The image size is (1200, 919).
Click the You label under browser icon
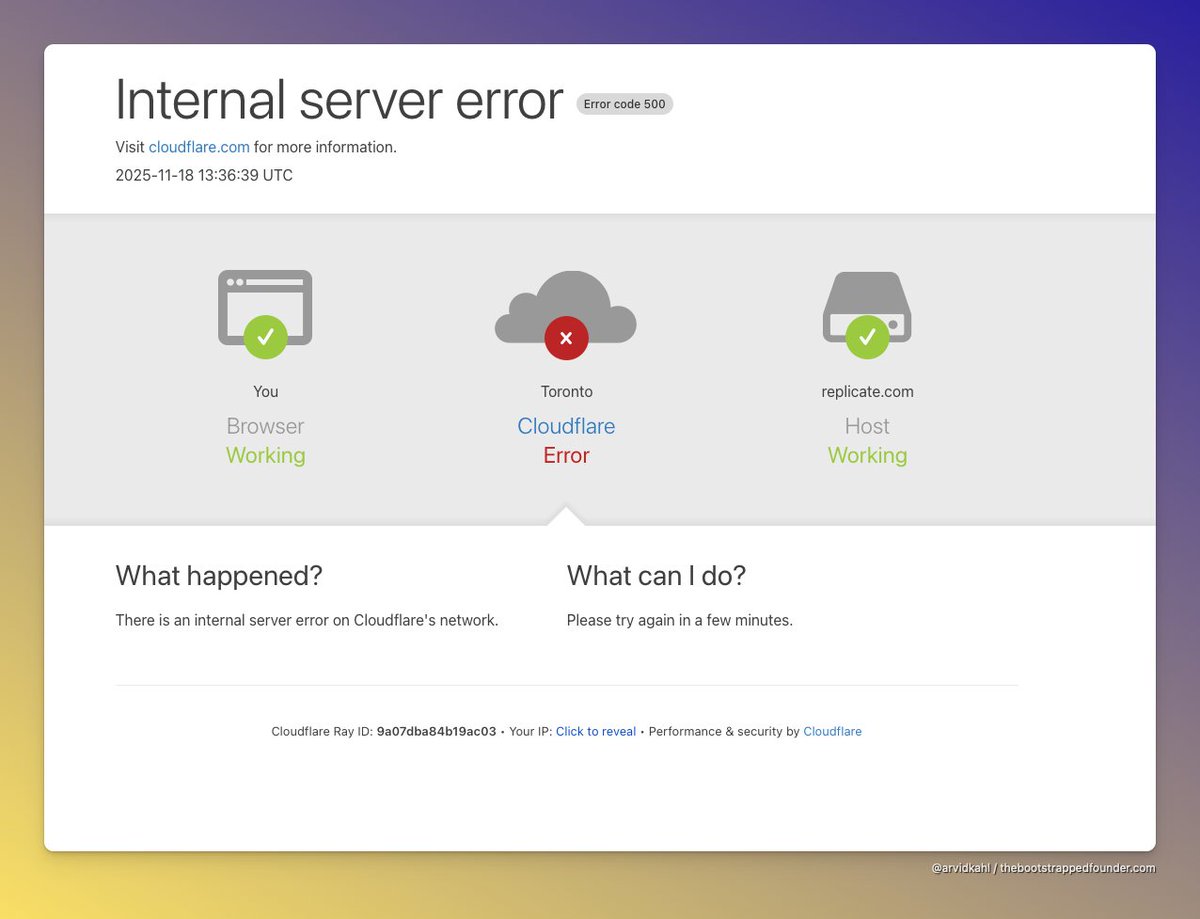[x=265, y=392]
